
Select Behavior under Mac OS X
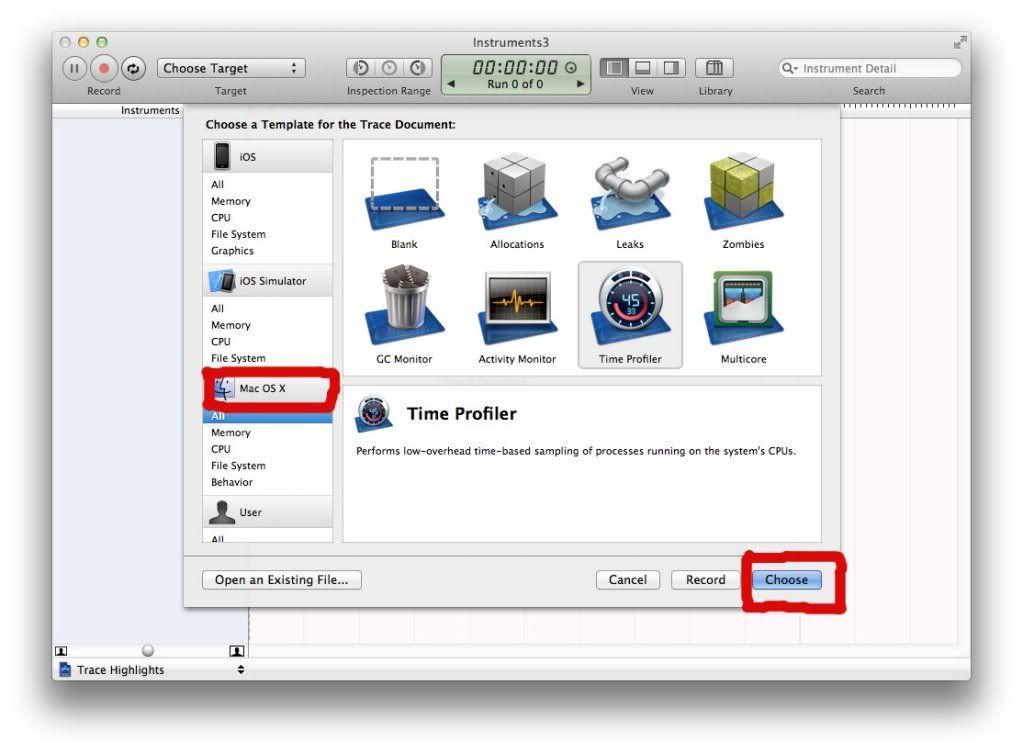232,482
